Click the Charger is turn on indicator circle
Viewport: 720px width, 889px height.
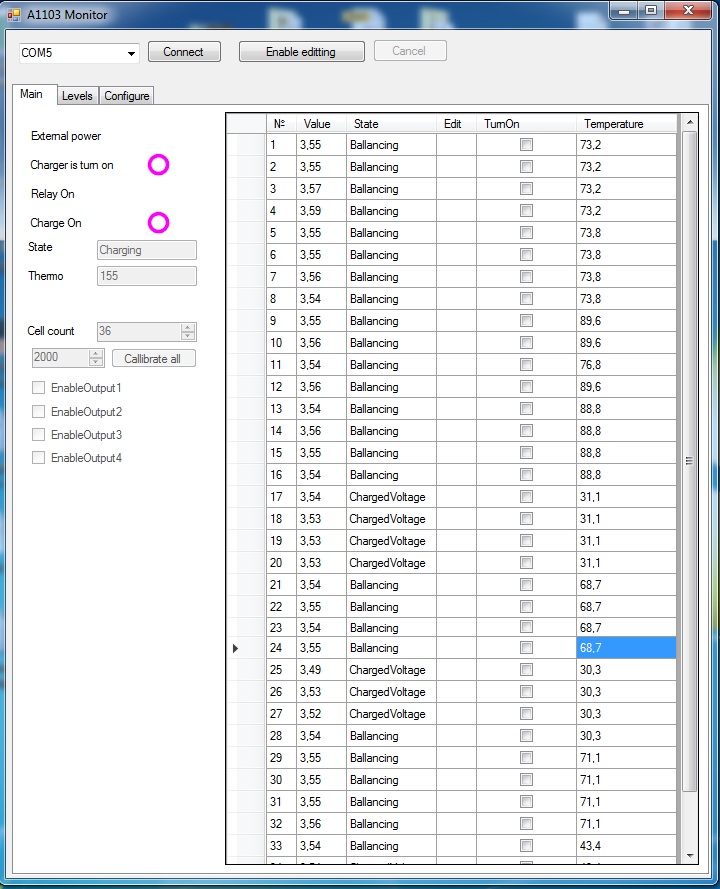[158, 165]
